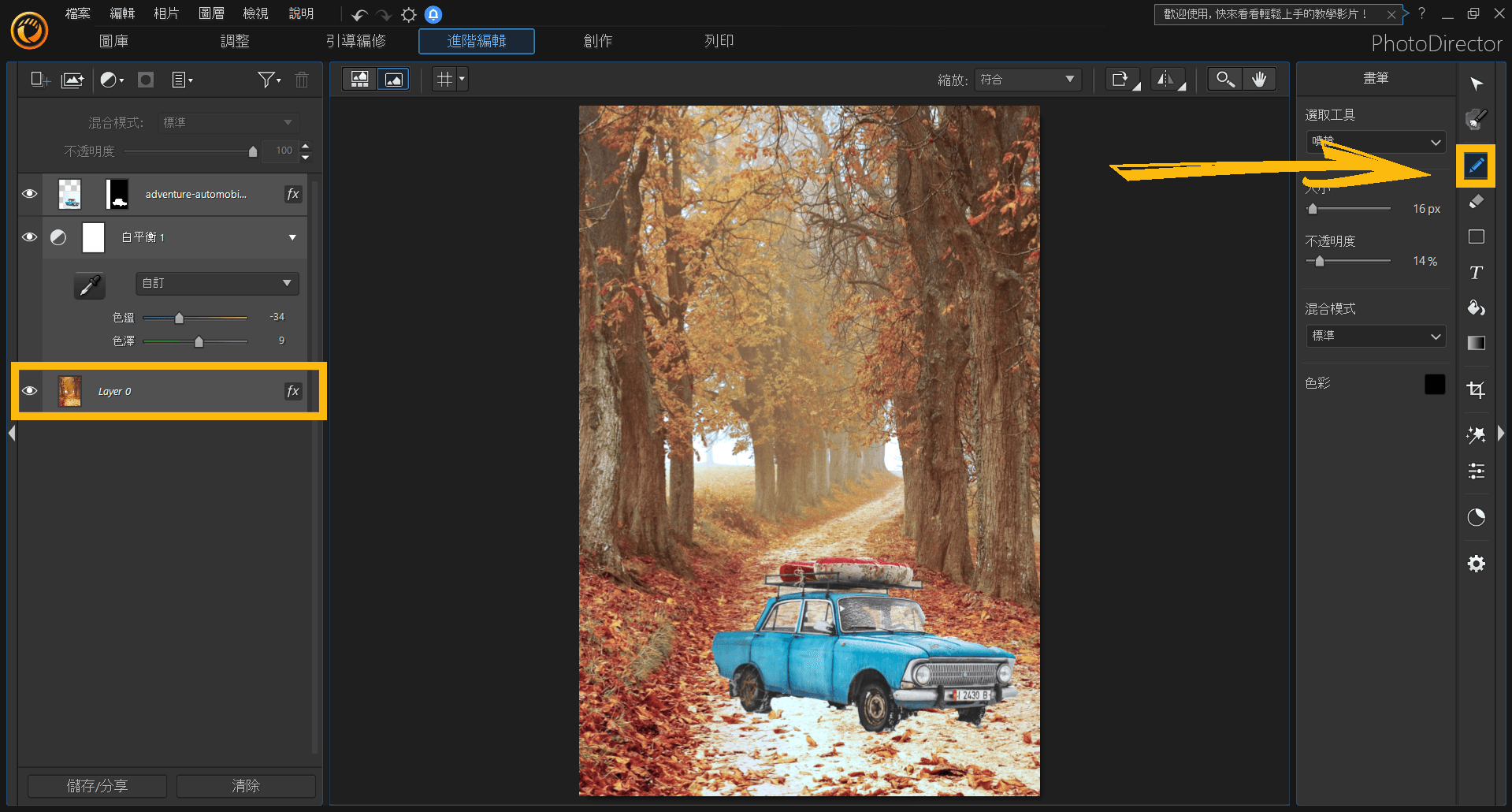Delete layer with trash icon

tap(302, 80)
